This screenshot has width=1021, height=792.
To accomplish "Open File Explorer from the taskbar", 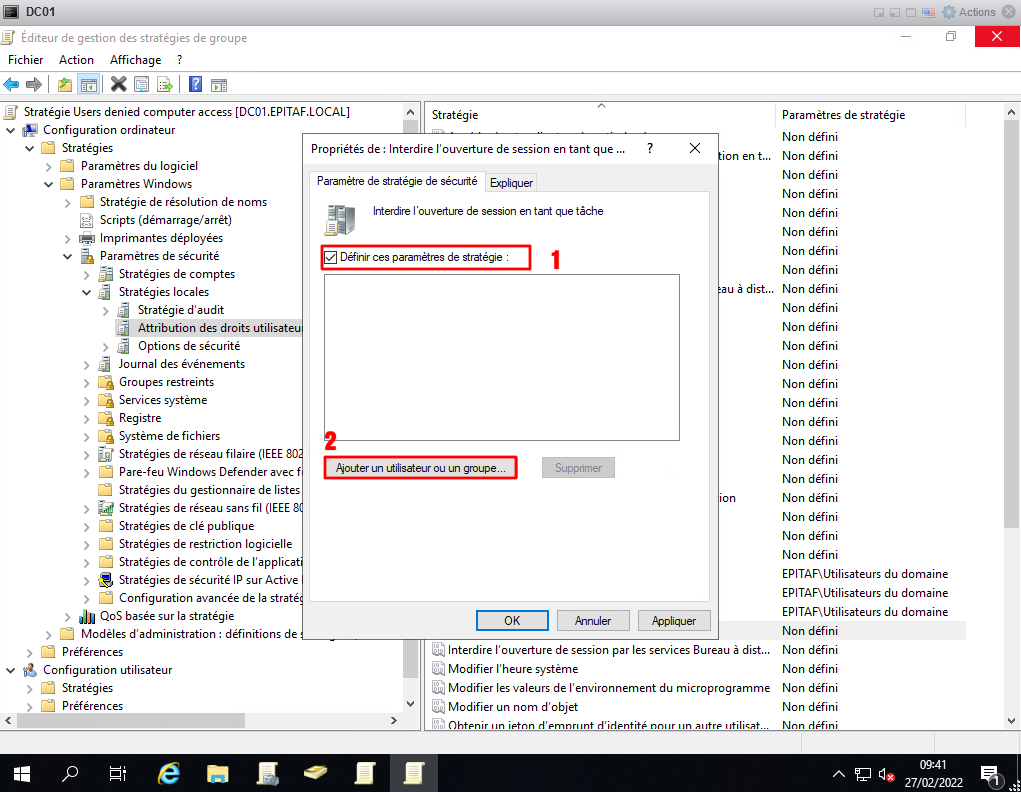I will (218, 773).
